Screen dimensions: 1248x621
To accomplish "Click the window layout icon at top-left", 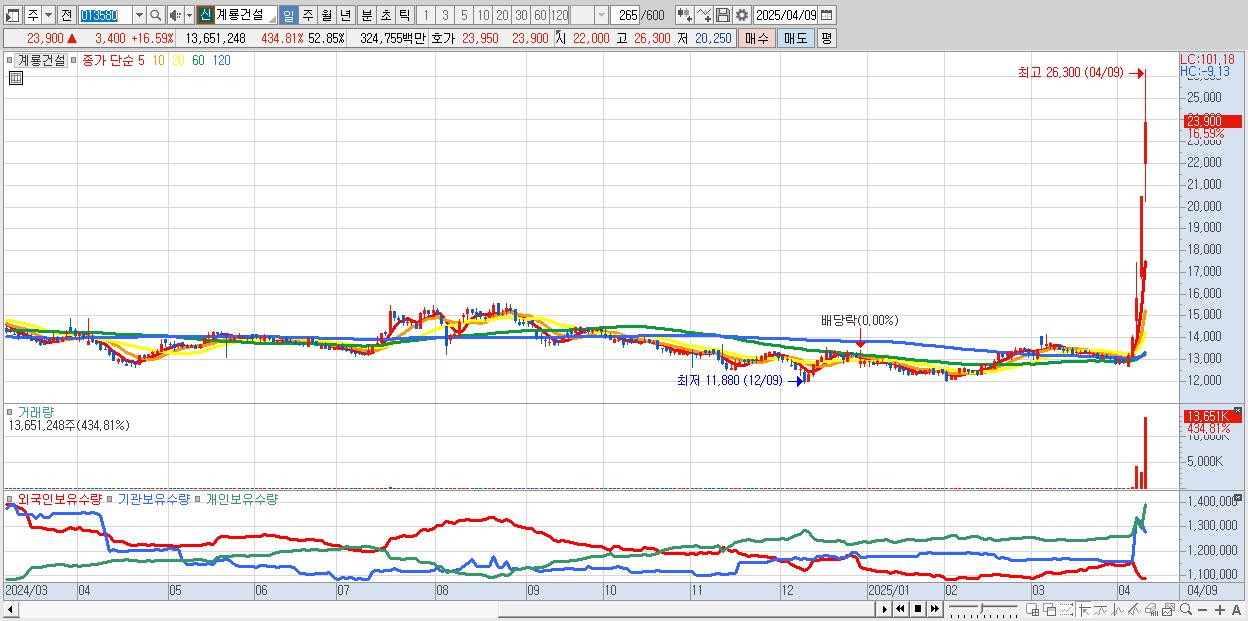I will click(13, 15).
